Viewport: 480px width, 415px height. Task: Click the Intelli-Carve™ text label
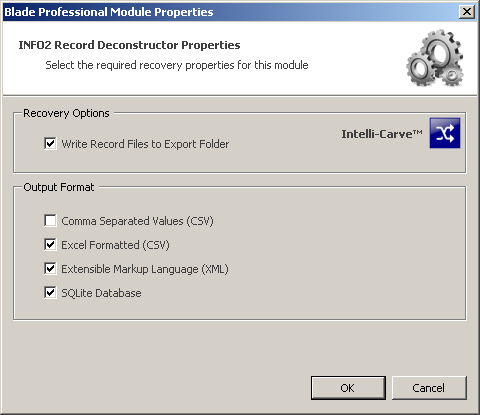tap(382, 134)
